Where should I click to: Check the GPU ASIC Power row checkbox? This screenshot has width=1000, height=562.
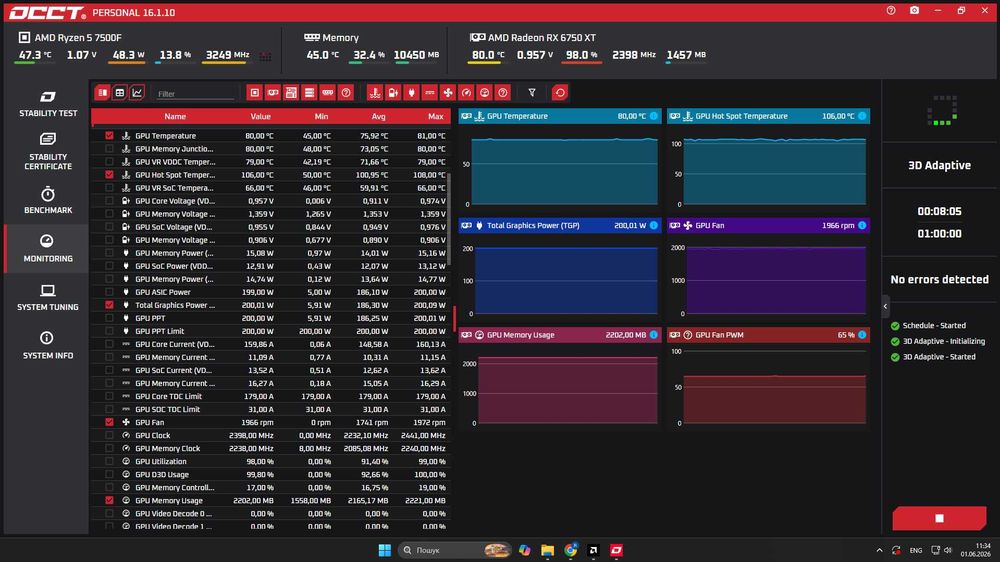click(110, 292)
